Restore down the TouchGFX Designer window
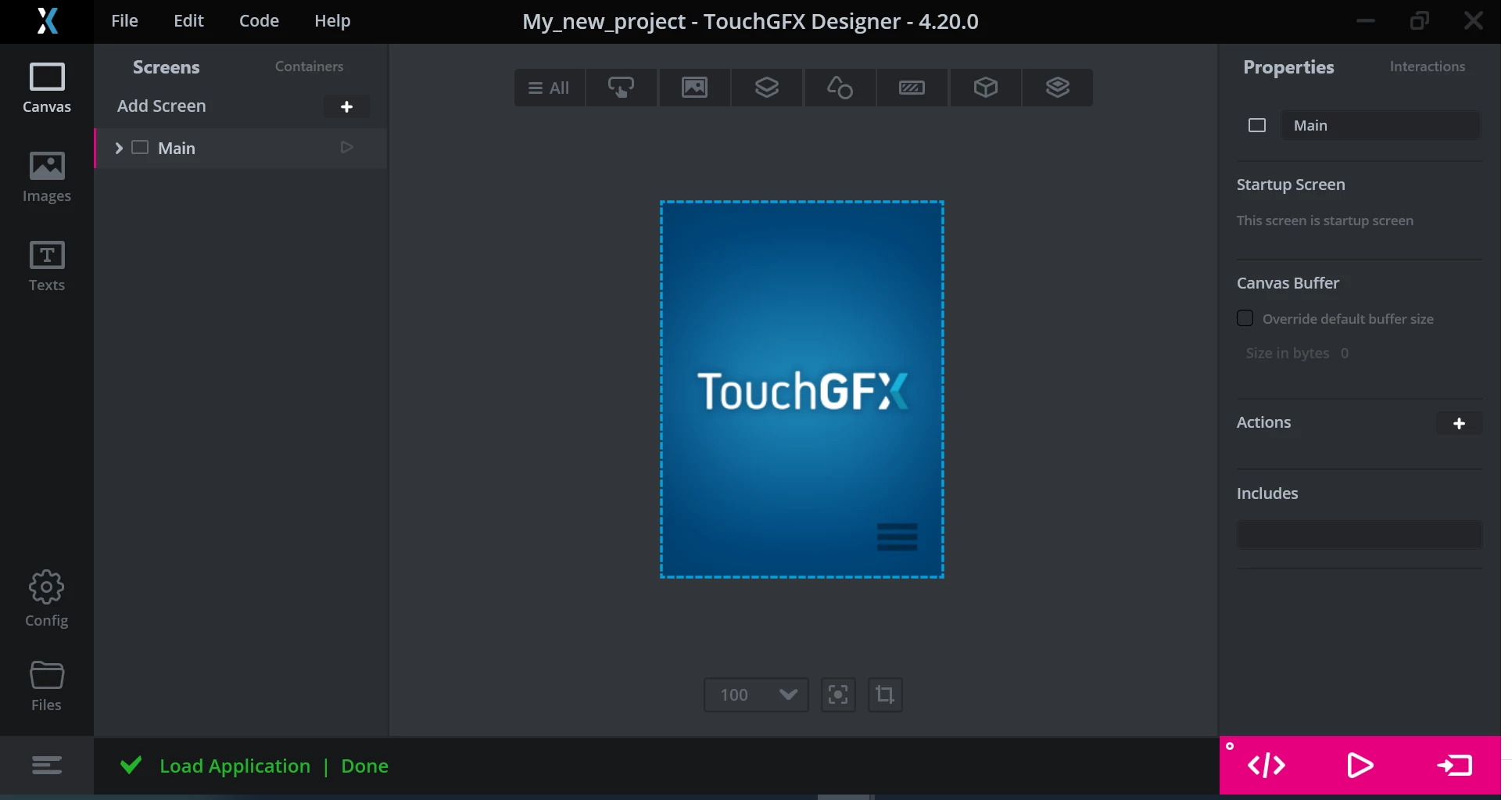Viewport: 1512px width, 800px height. (x=1420, y=21)
